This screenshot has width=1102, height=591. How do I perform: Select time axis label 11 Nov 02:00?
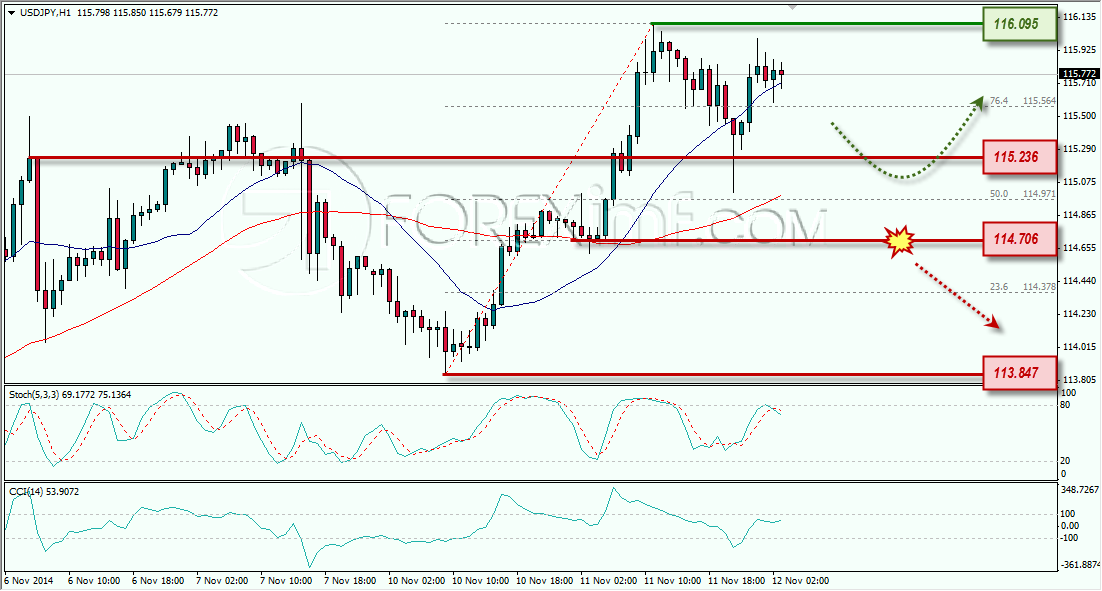[609, 581]
